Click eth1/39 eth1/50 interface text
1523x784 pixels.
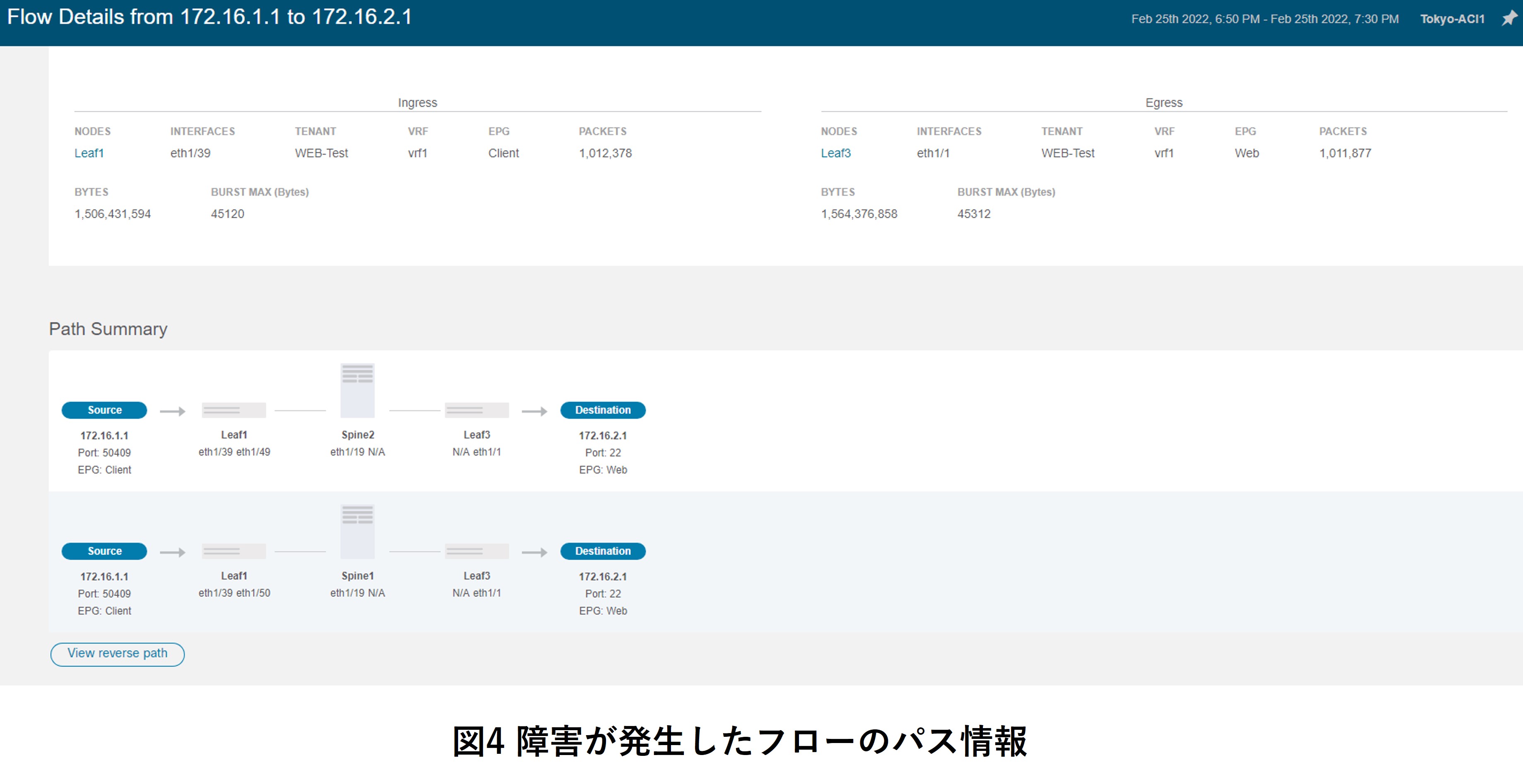click(234, 593)
